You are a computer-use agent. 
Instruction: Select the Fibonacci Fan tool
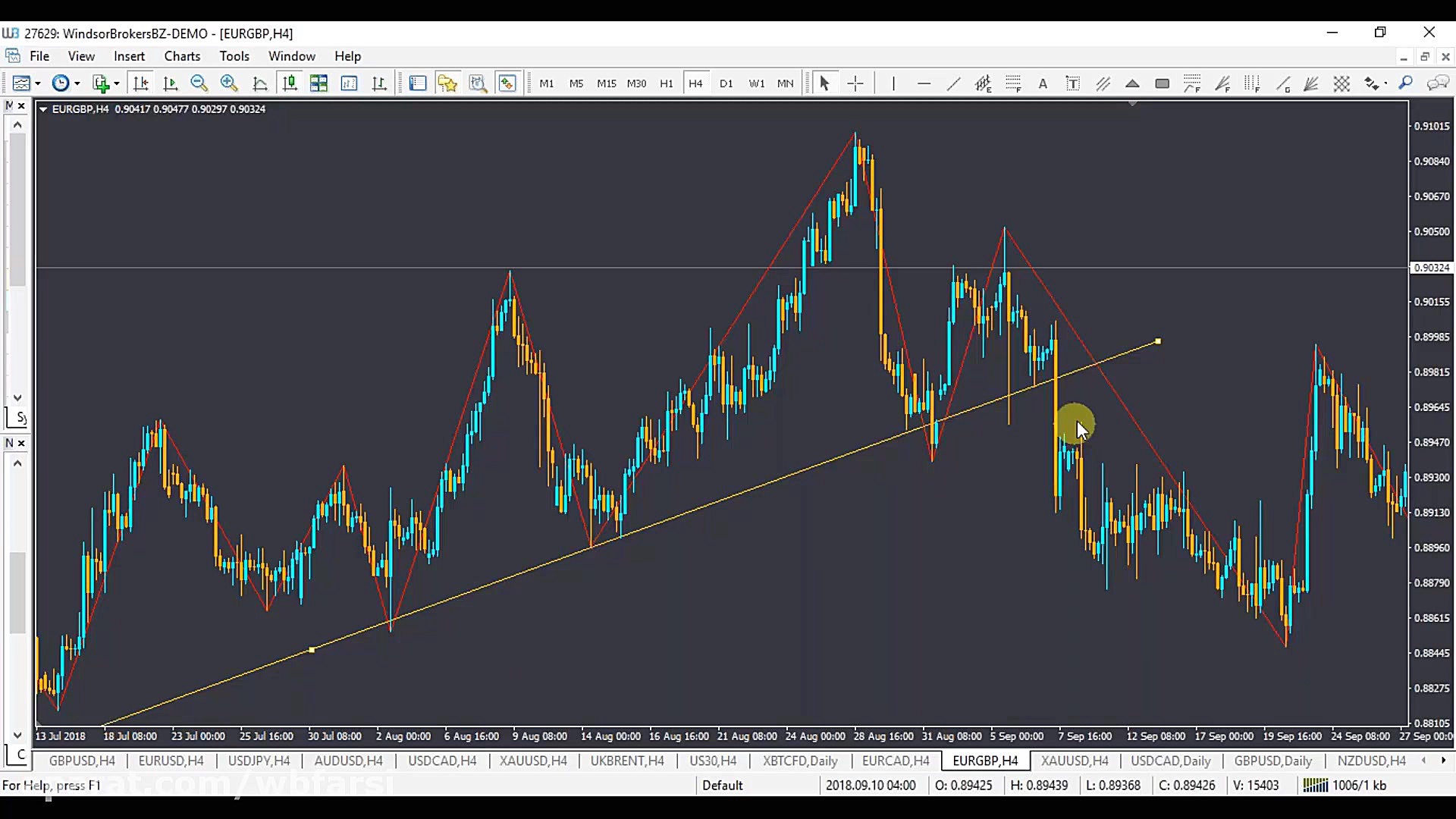click(x=1222, y=83)
